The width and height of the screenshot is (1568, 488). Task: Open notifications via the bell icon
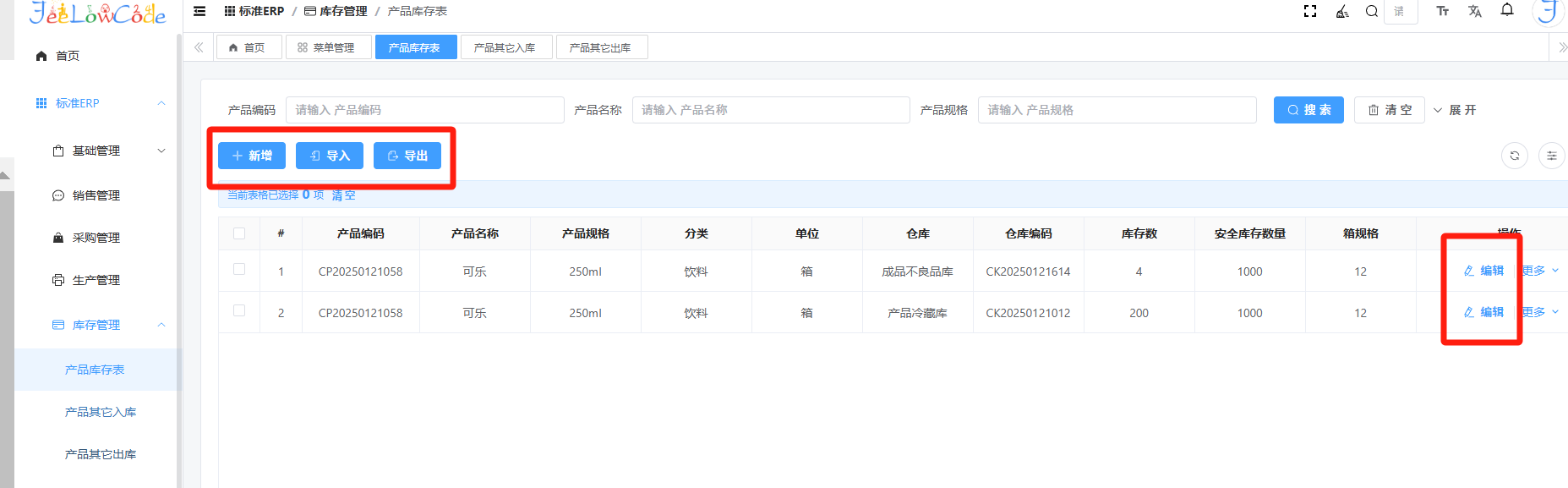(x=1507, y=10)
